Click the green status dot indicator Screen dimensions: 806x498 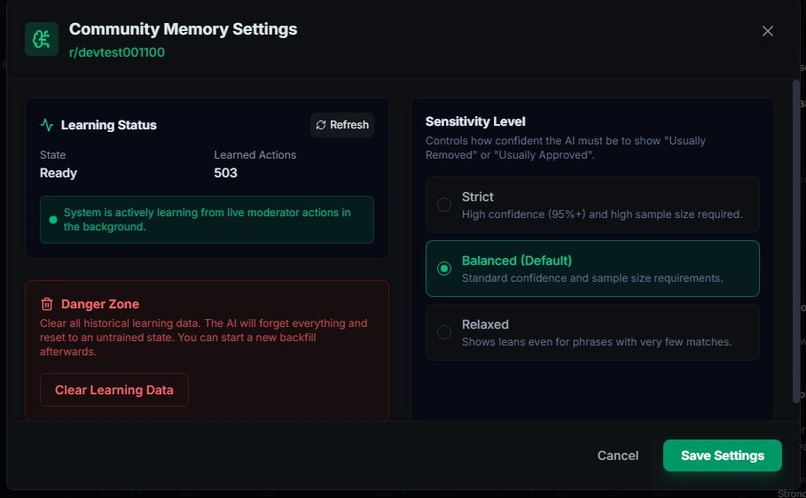click(x=53, y=220)
